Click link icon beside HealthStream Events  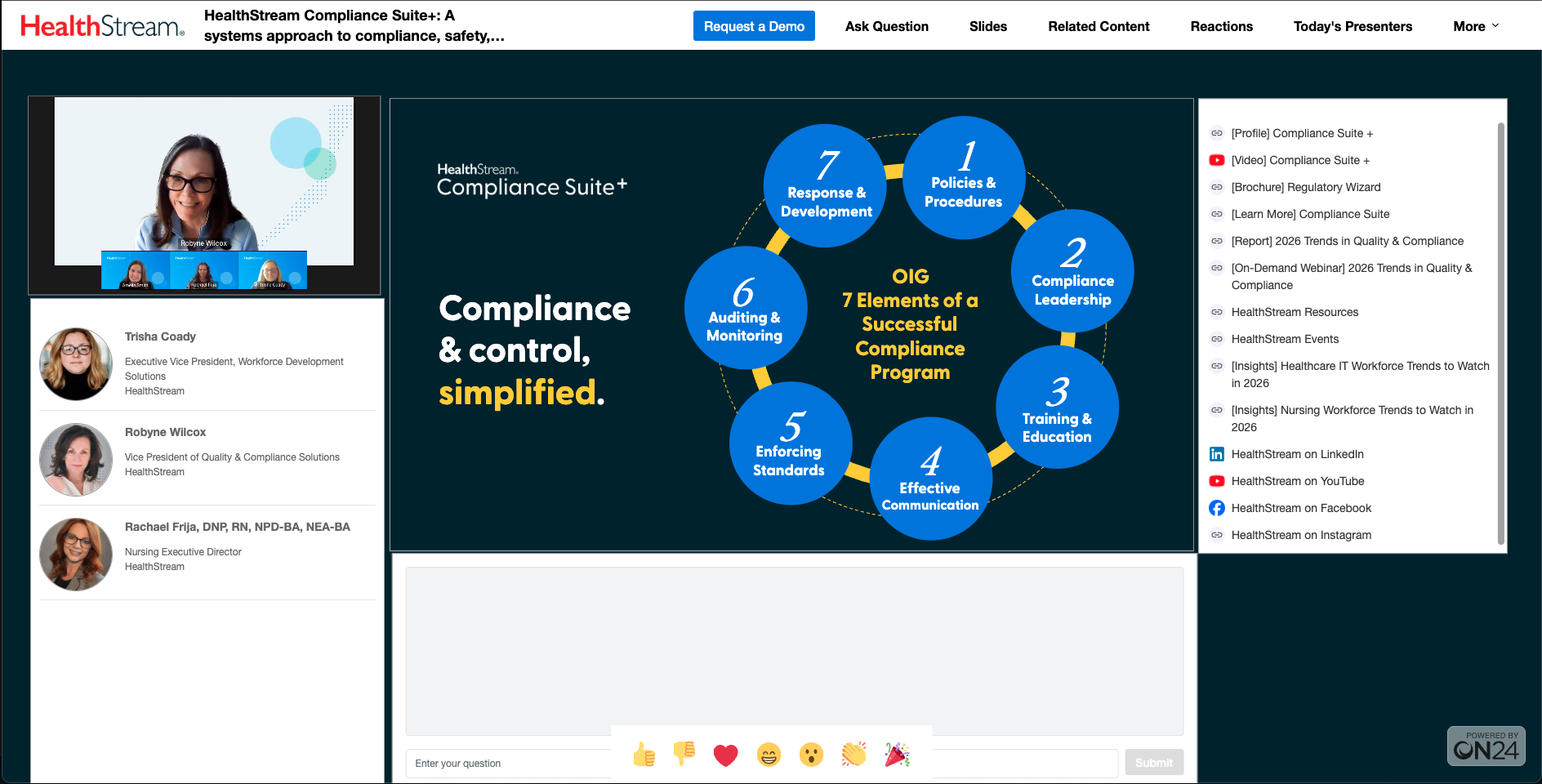click(1217, 339)
